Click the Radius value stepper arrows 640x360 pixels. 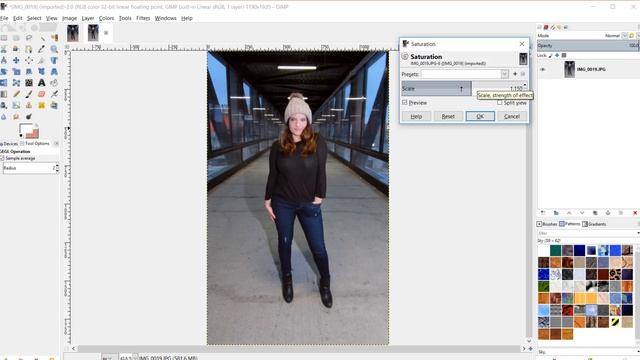(x=57, y=168)
